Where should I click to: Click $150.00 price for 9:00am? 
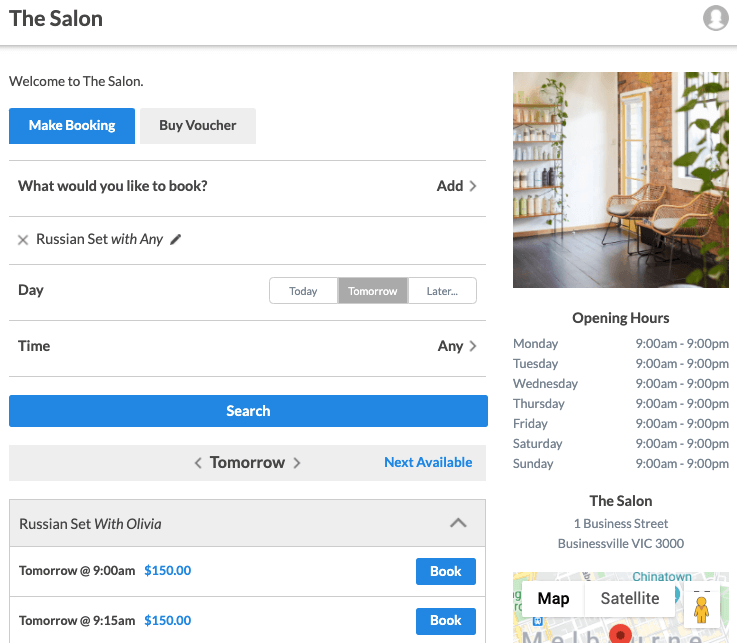pyautogui.click(x=167, y=571)
